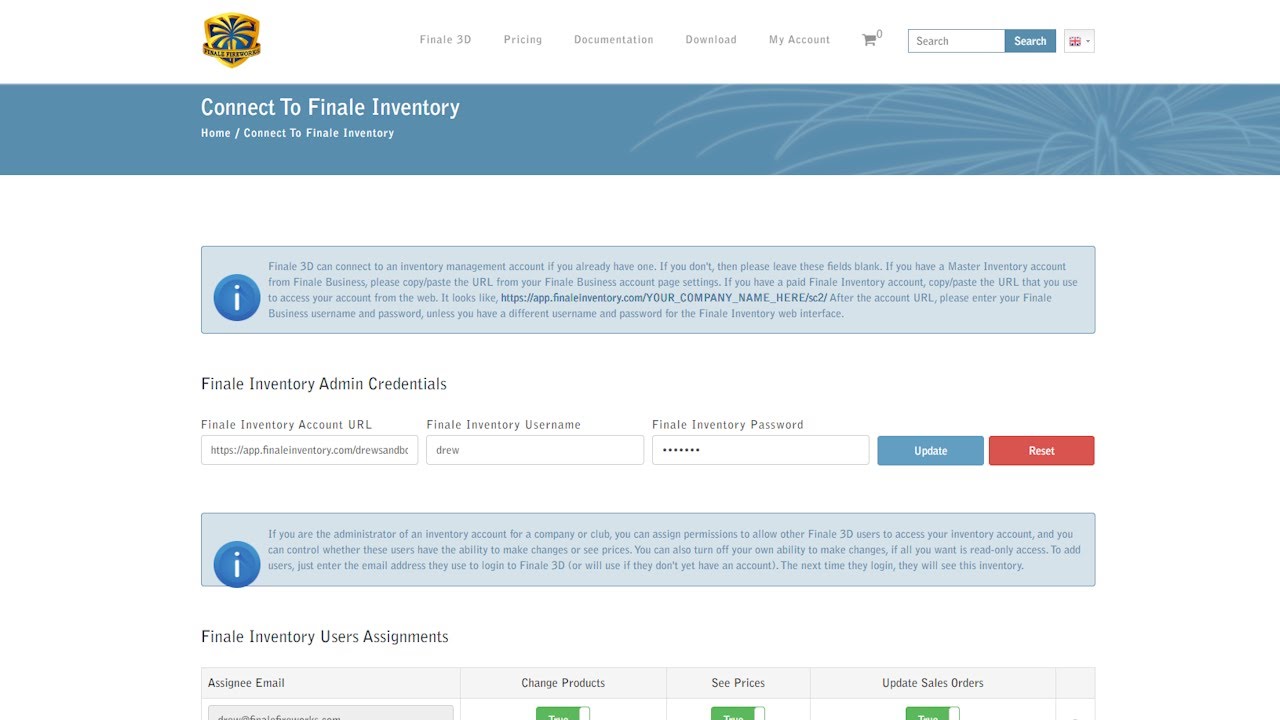The height and width of the screenshot is (720, 1280).
Task: Click the See Prices column header
Action: coord(738,683)
